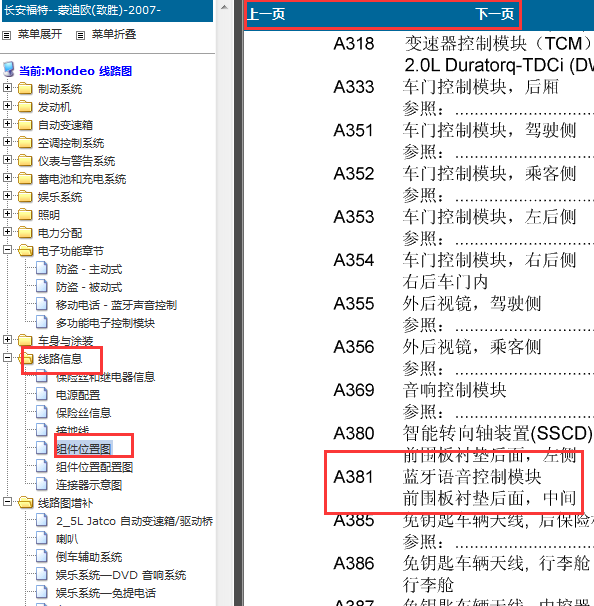Viewport: 594px width, 606px height.
Task: Click the A381 component code
Action: coord(354,477)
